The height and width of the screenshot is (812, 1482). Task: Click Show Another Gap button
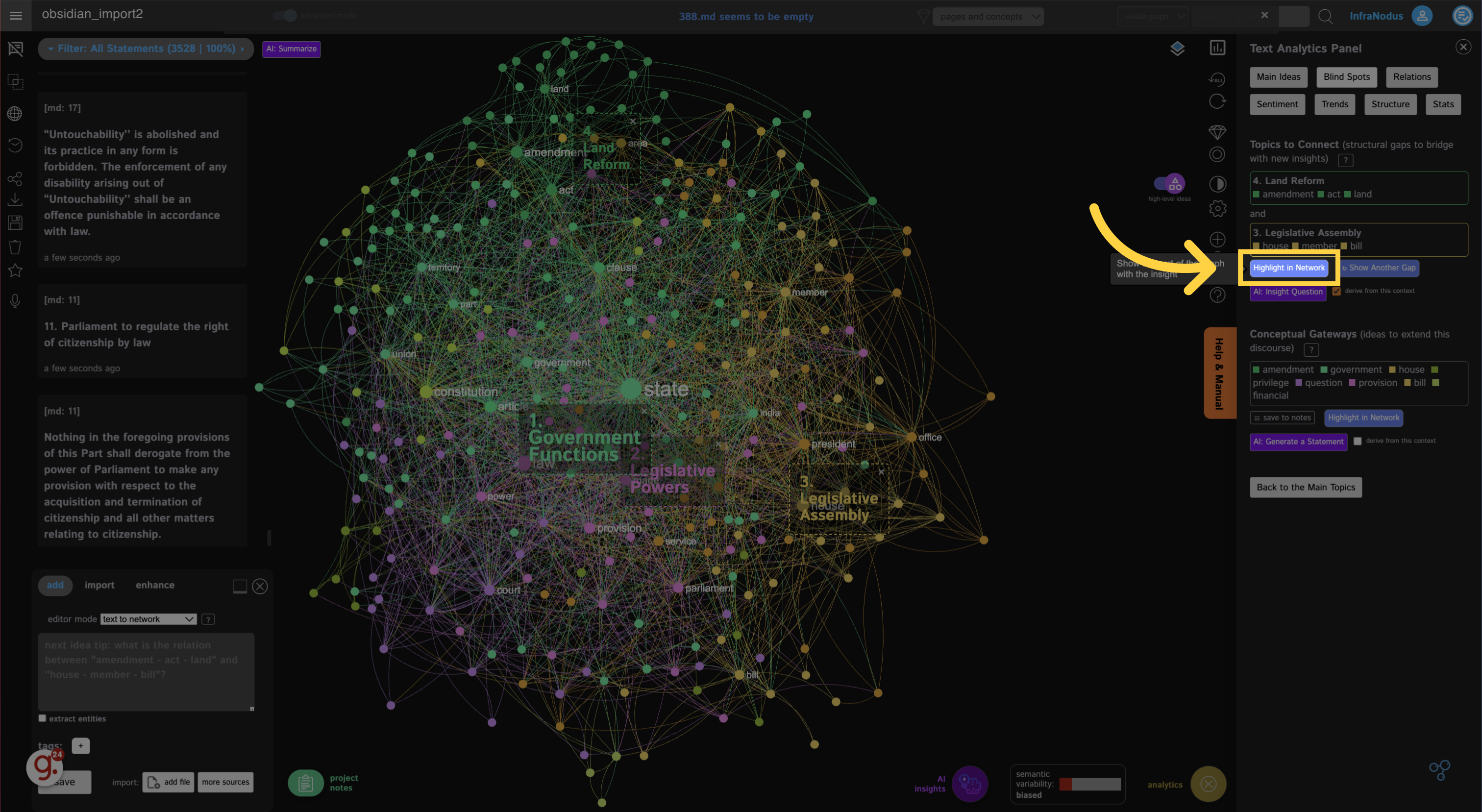click(x=1379, y=268)
